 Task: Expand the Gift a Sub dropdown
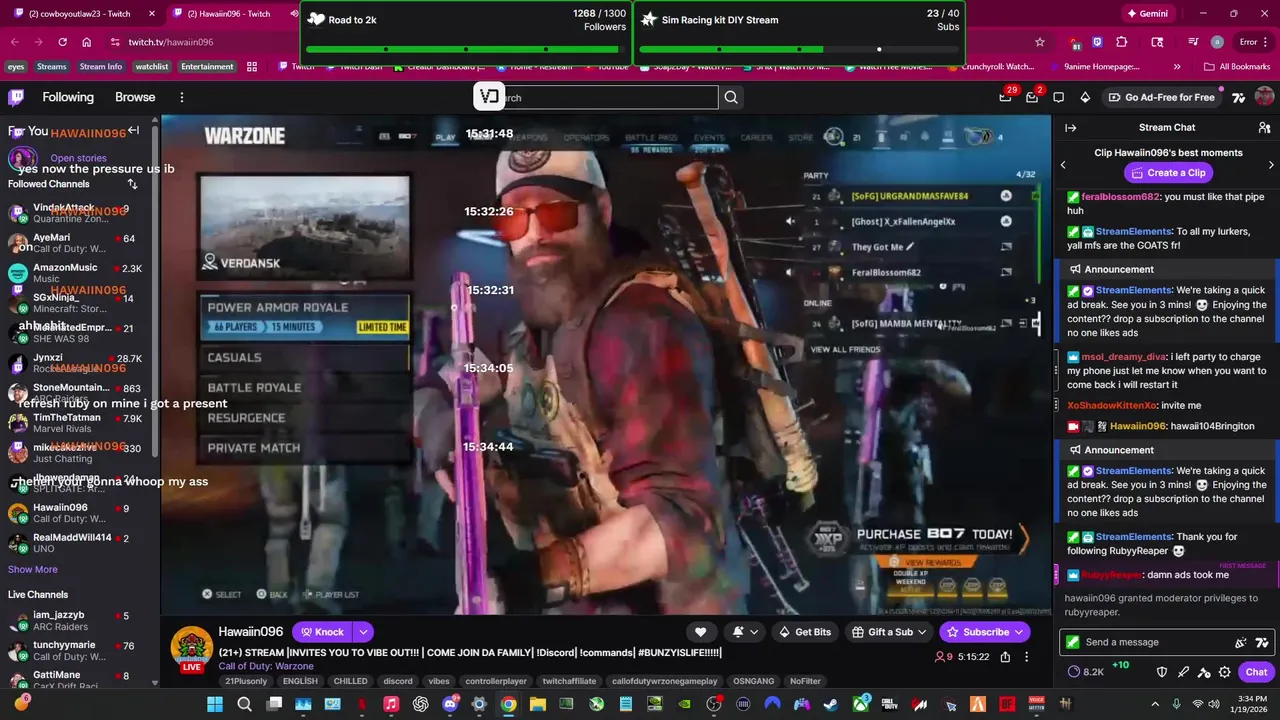[x=920, y=632]
